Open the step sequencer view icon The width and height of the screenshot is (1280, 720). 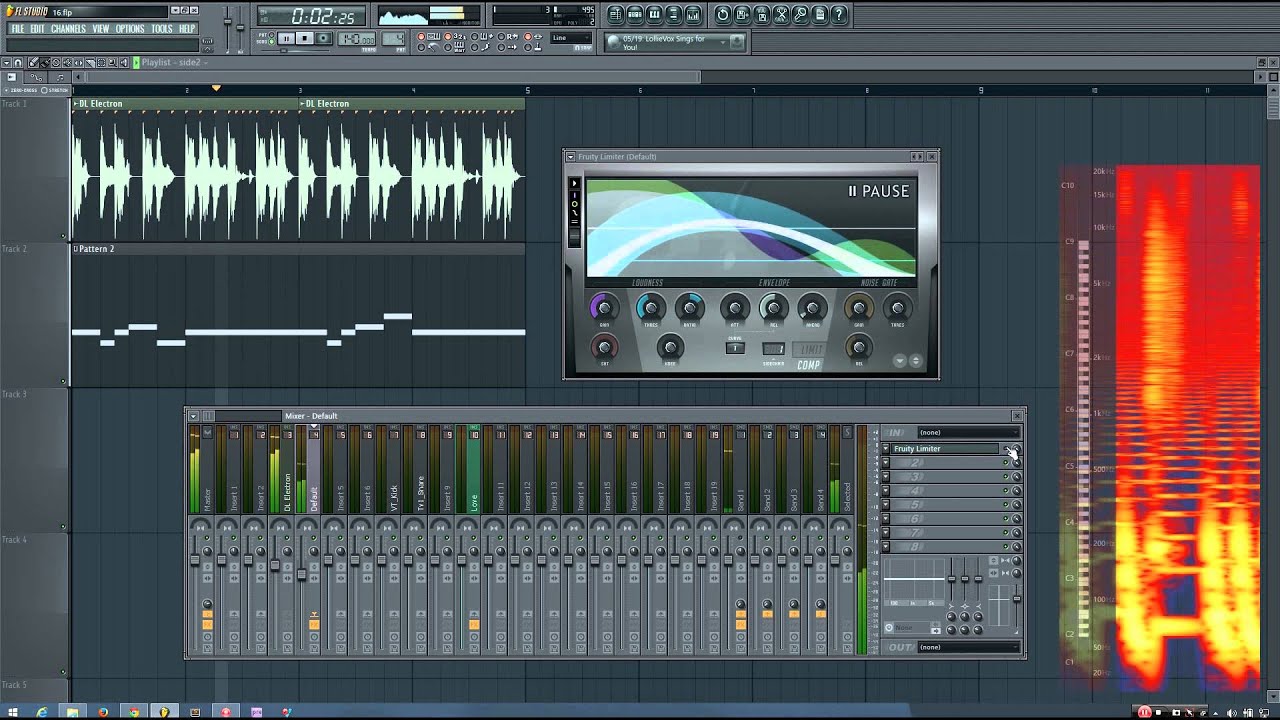[x=635, y=14]
